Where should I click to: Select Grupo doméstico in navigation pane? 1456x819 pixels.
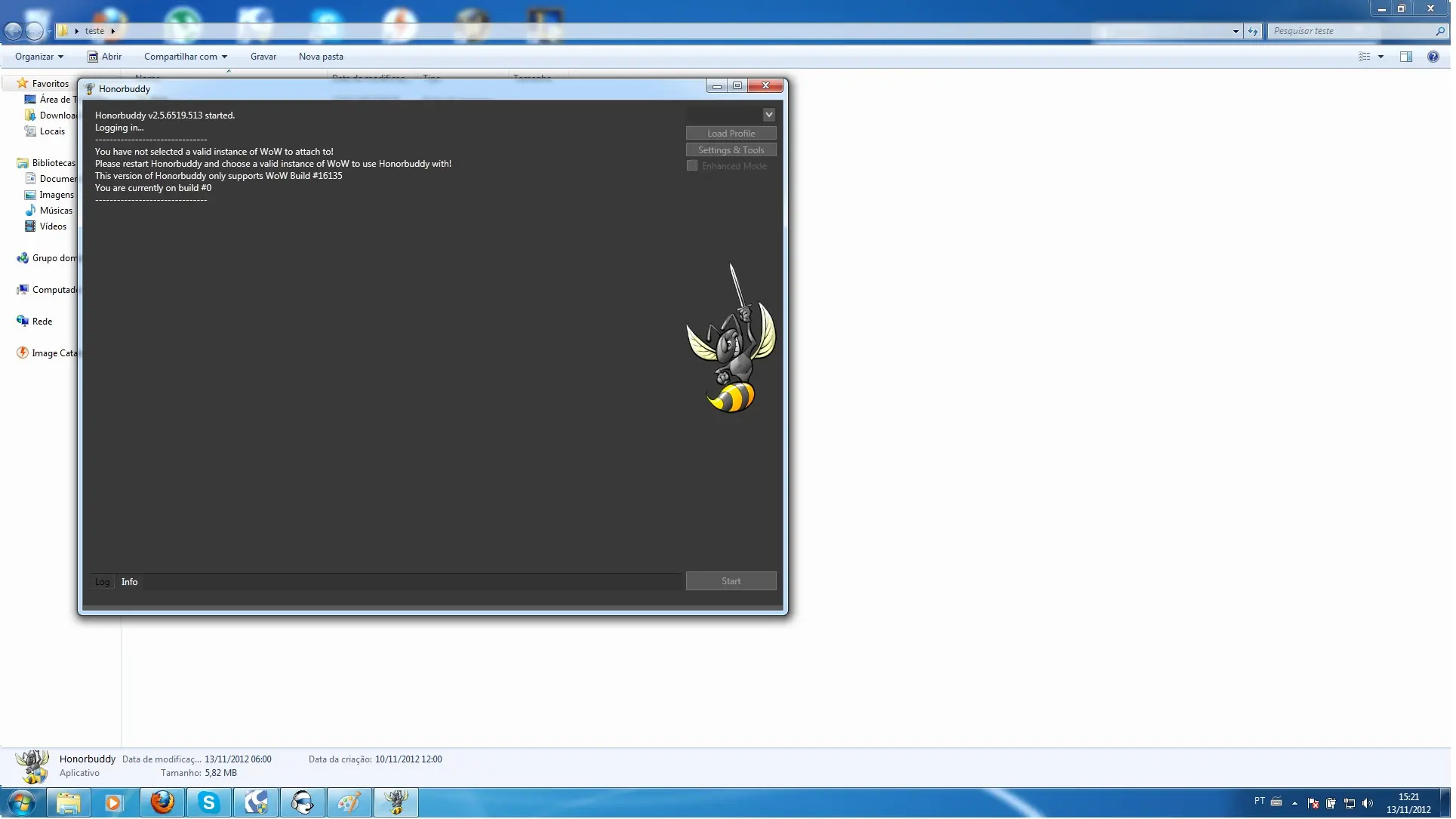[x=47, y=258]
